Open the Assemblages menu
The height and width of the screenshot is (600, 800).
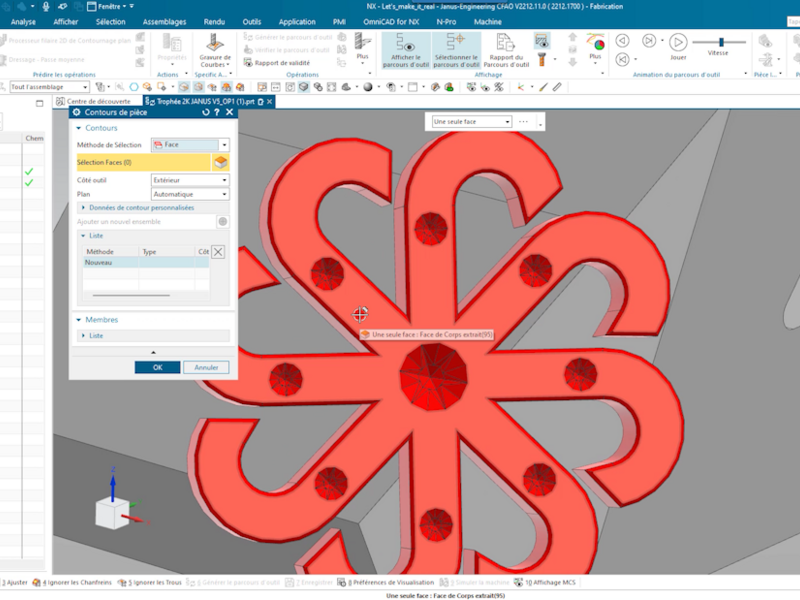coord(164,22)
